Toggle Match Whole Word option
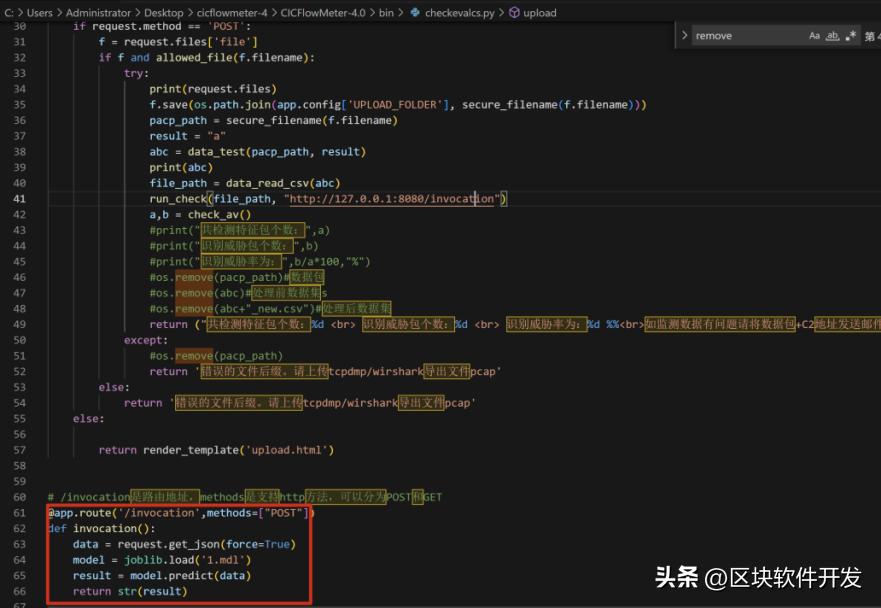Viewport: 881px width, 608px height. point(833,36)
